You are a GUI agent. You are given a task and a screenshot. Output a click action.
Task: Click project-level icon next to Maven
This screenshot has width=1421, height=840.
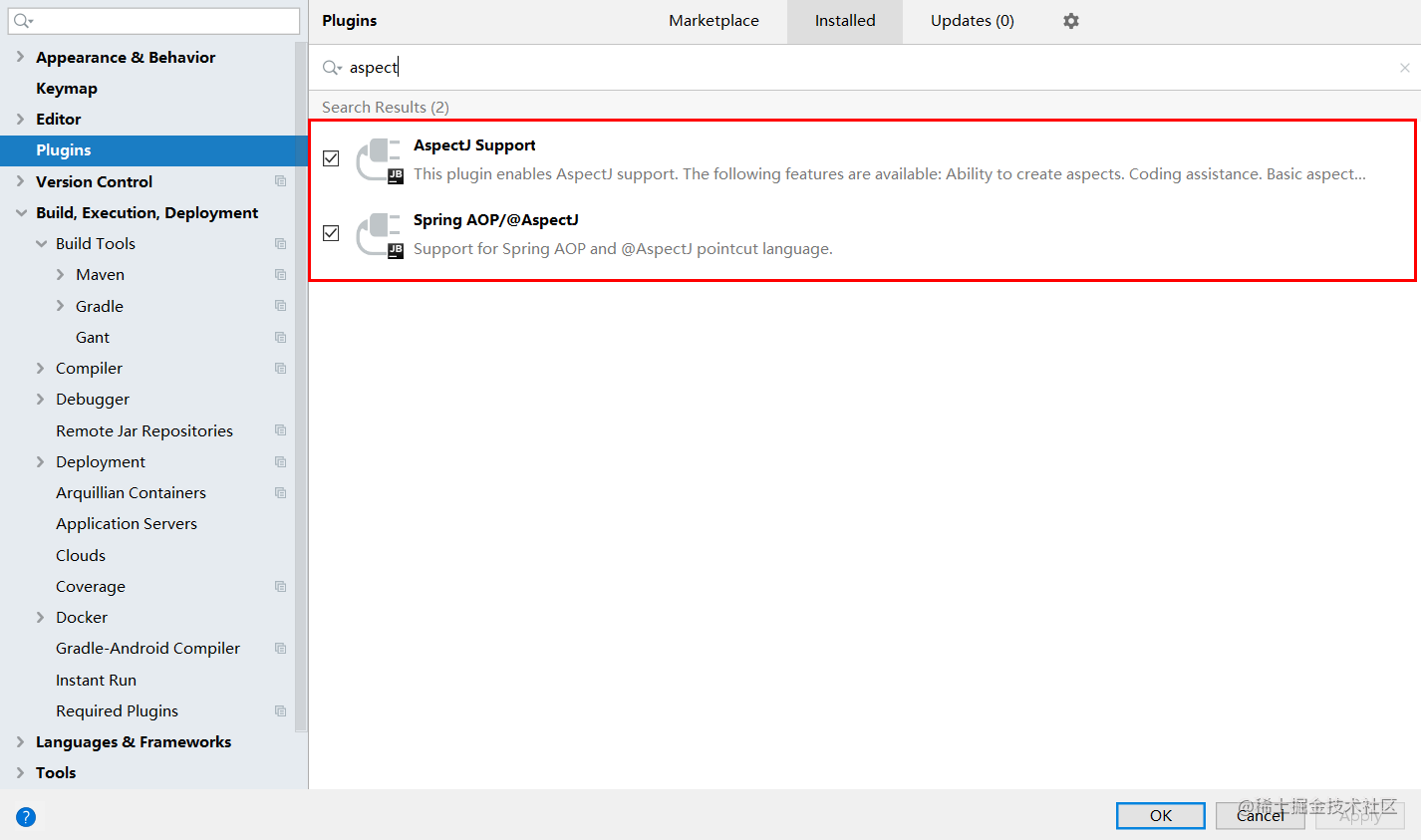pyautogui.click(x=280, y=275)
